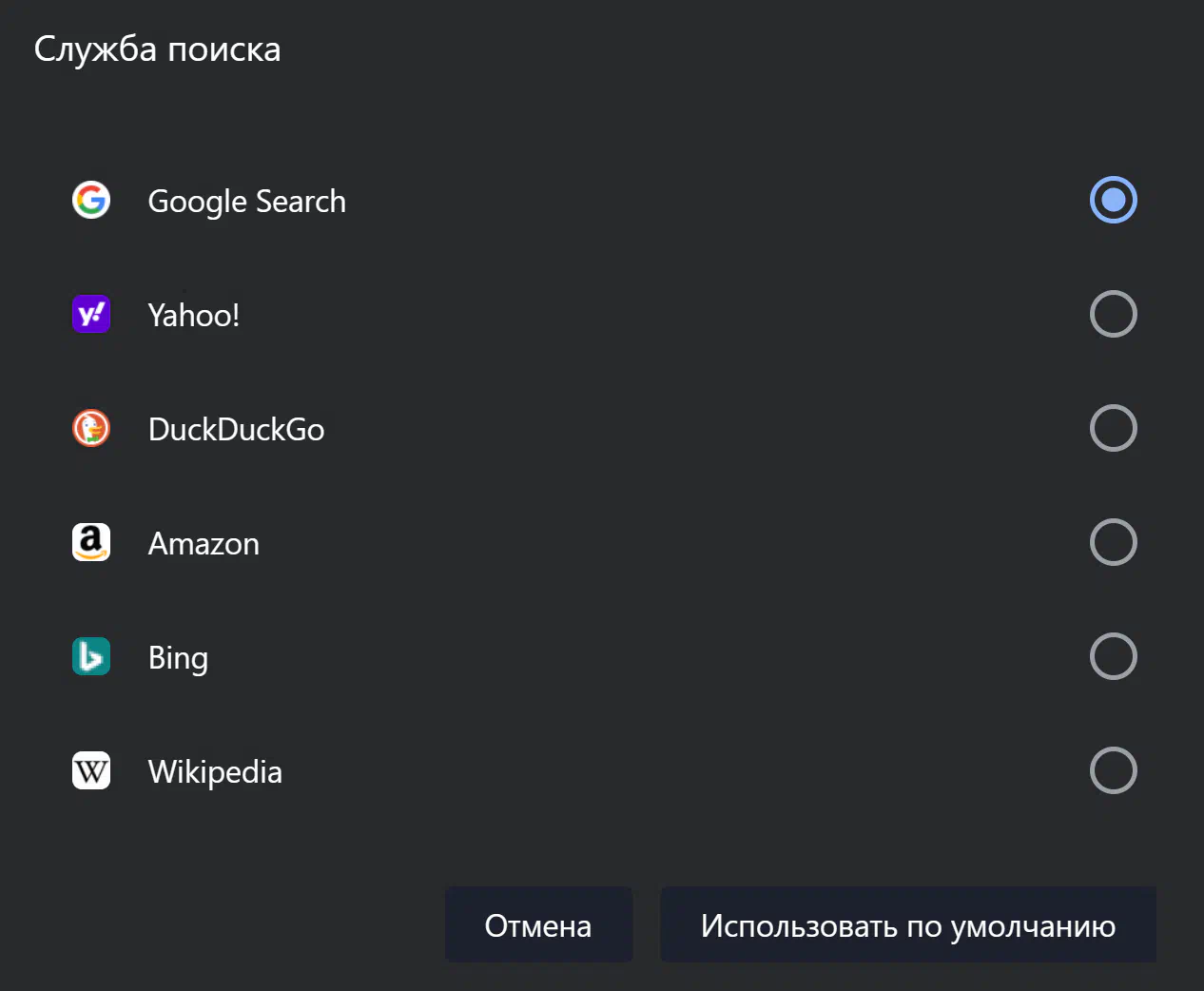Select the Yahoo! radio button

1113,314
